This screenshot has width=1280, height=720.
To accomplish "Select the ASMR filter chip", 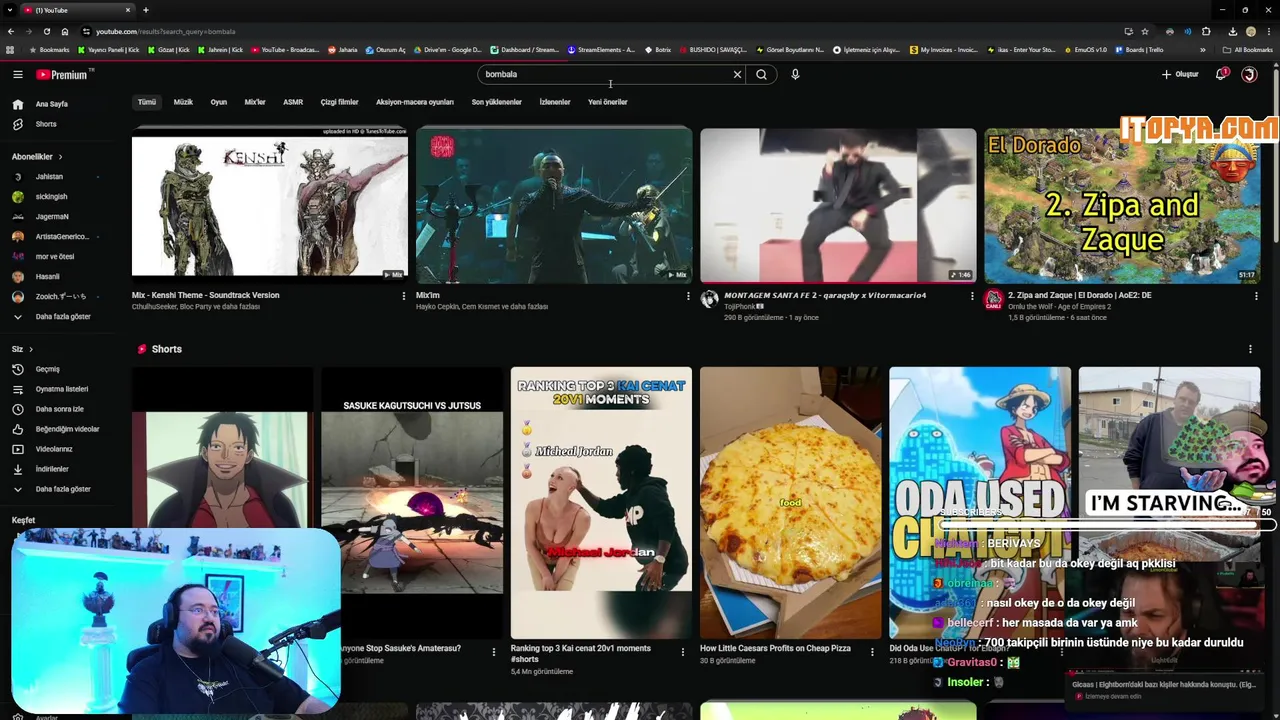I will 293,102.
